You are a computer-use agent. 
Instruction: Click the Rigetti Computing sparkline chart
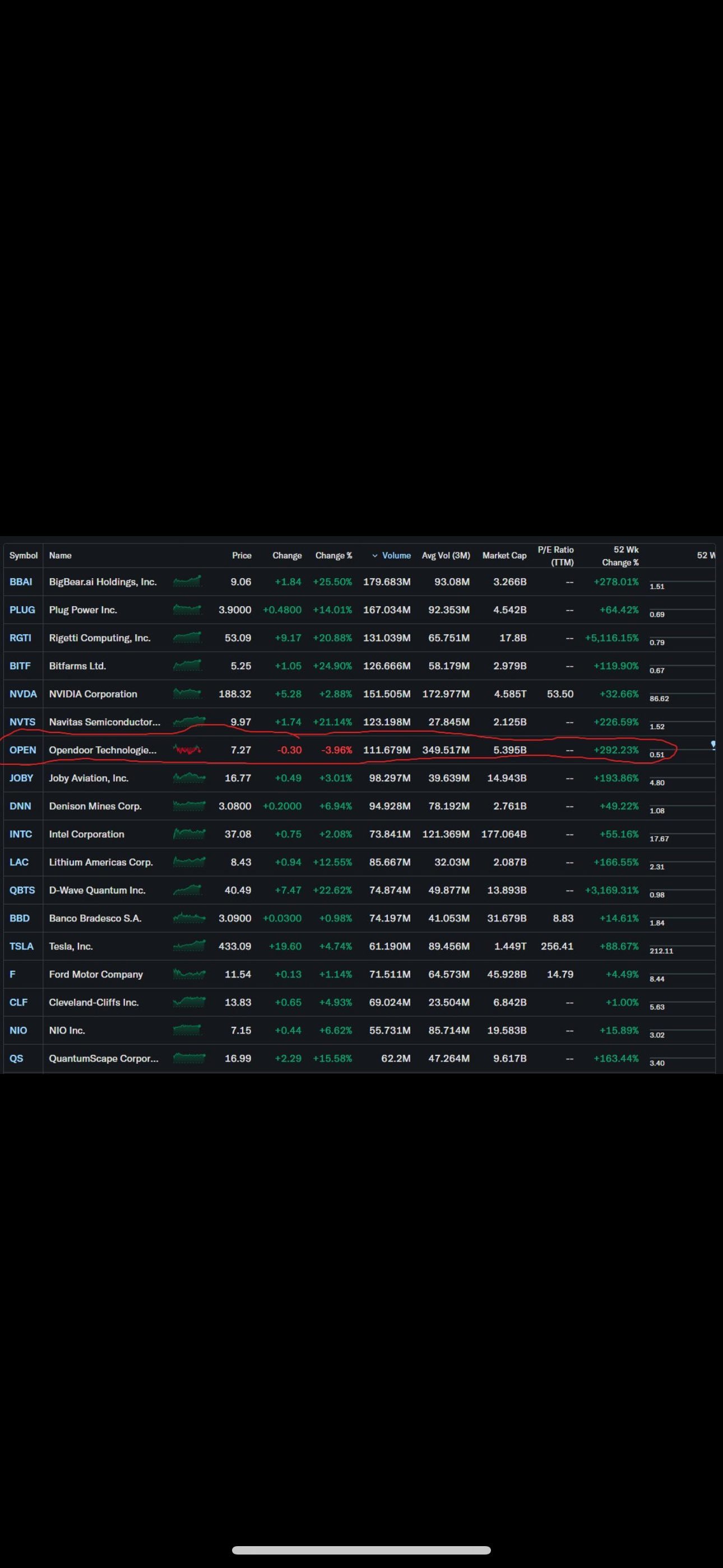pos(187,637)
